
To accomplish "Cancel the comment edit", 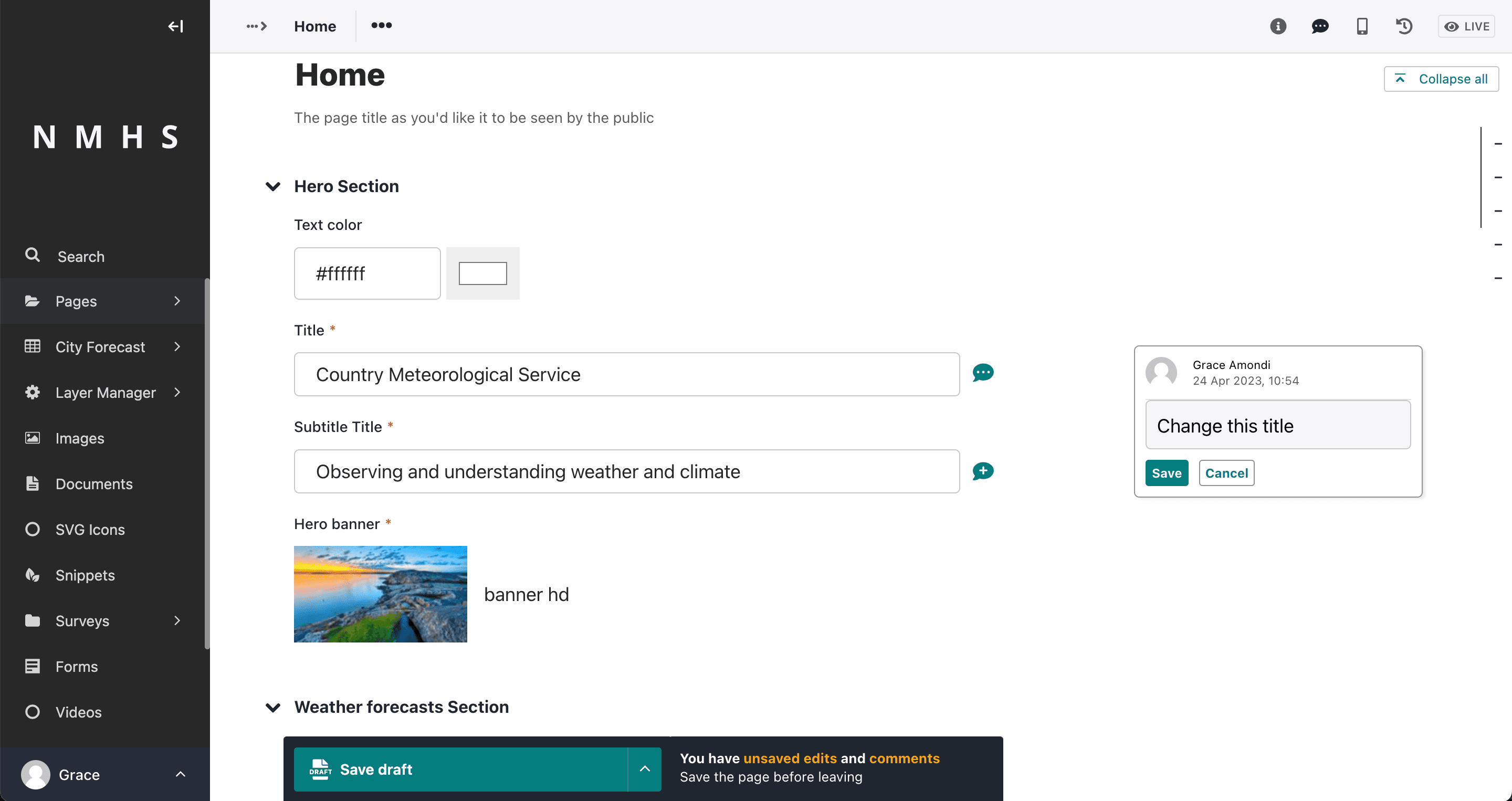I will click(1226, 473).
